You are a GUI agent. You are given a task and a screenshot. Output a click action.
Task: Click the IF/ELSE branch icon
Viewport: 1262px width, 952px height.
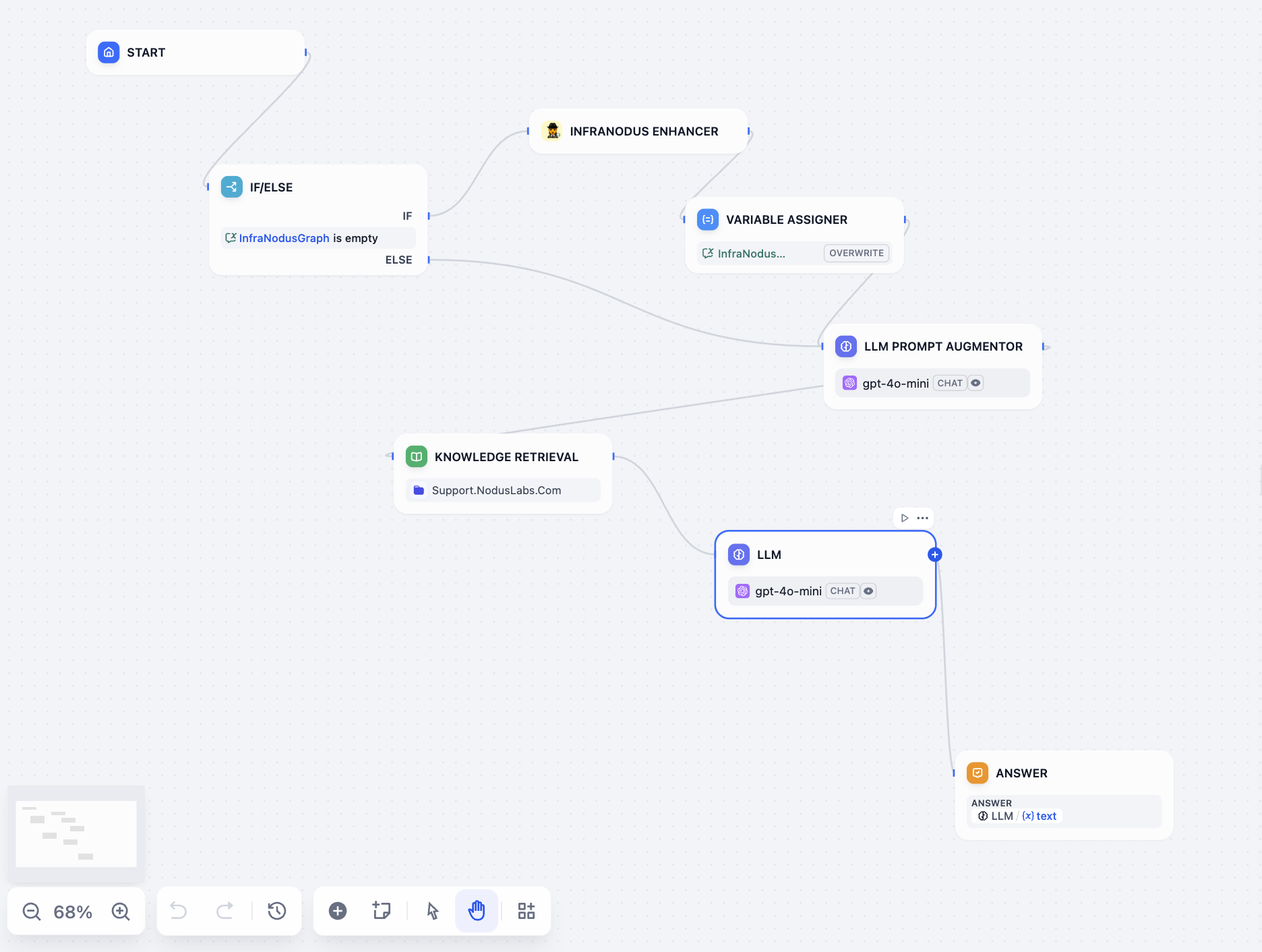(232, 187)
